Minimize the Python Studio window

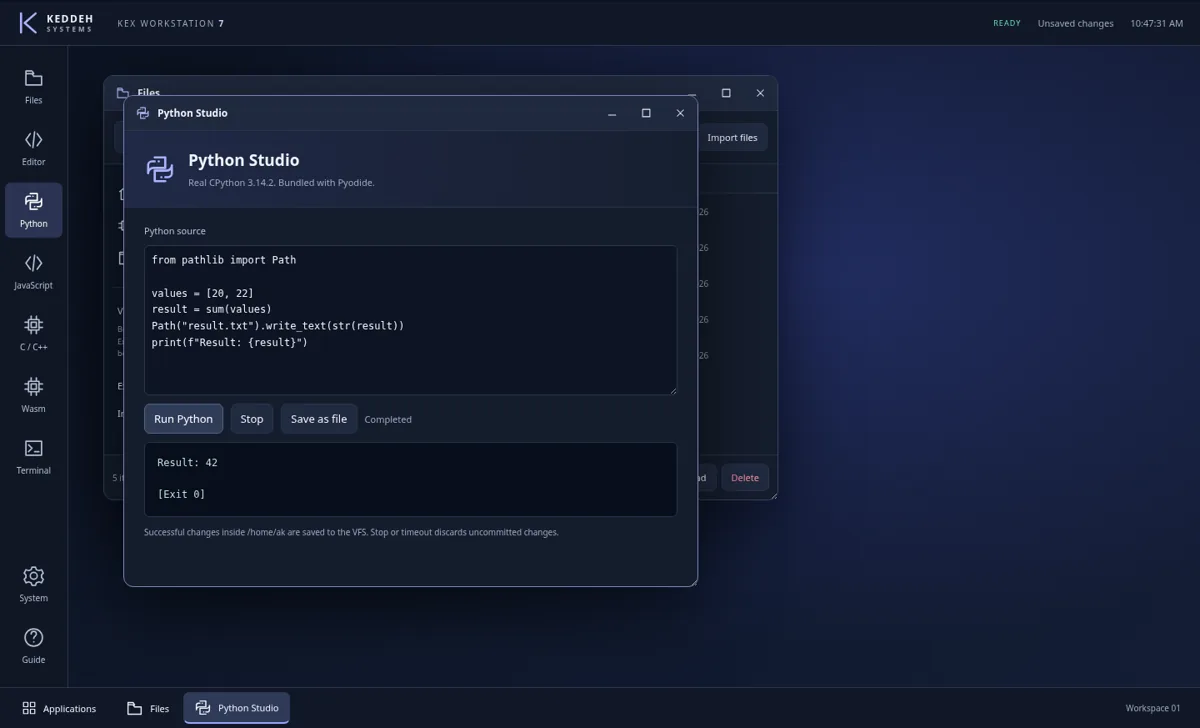[612, 113]
